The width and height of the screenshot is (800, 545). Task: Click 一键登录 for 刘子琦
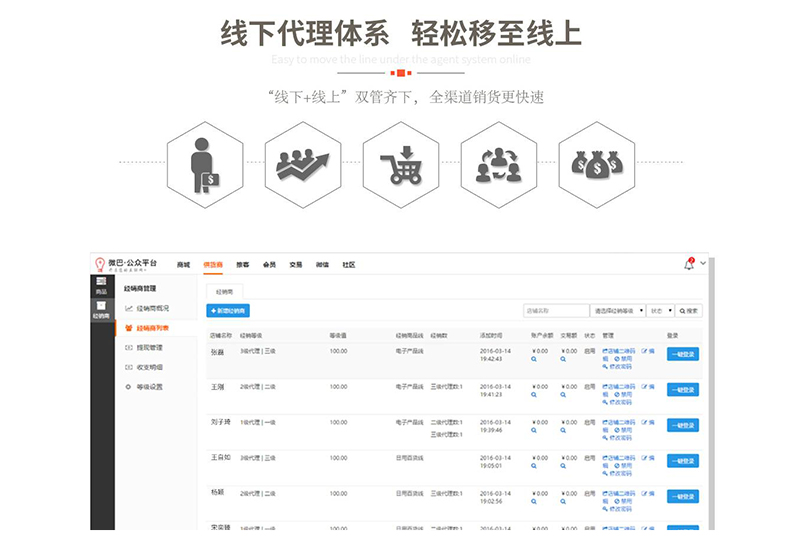tap(683, 426)
